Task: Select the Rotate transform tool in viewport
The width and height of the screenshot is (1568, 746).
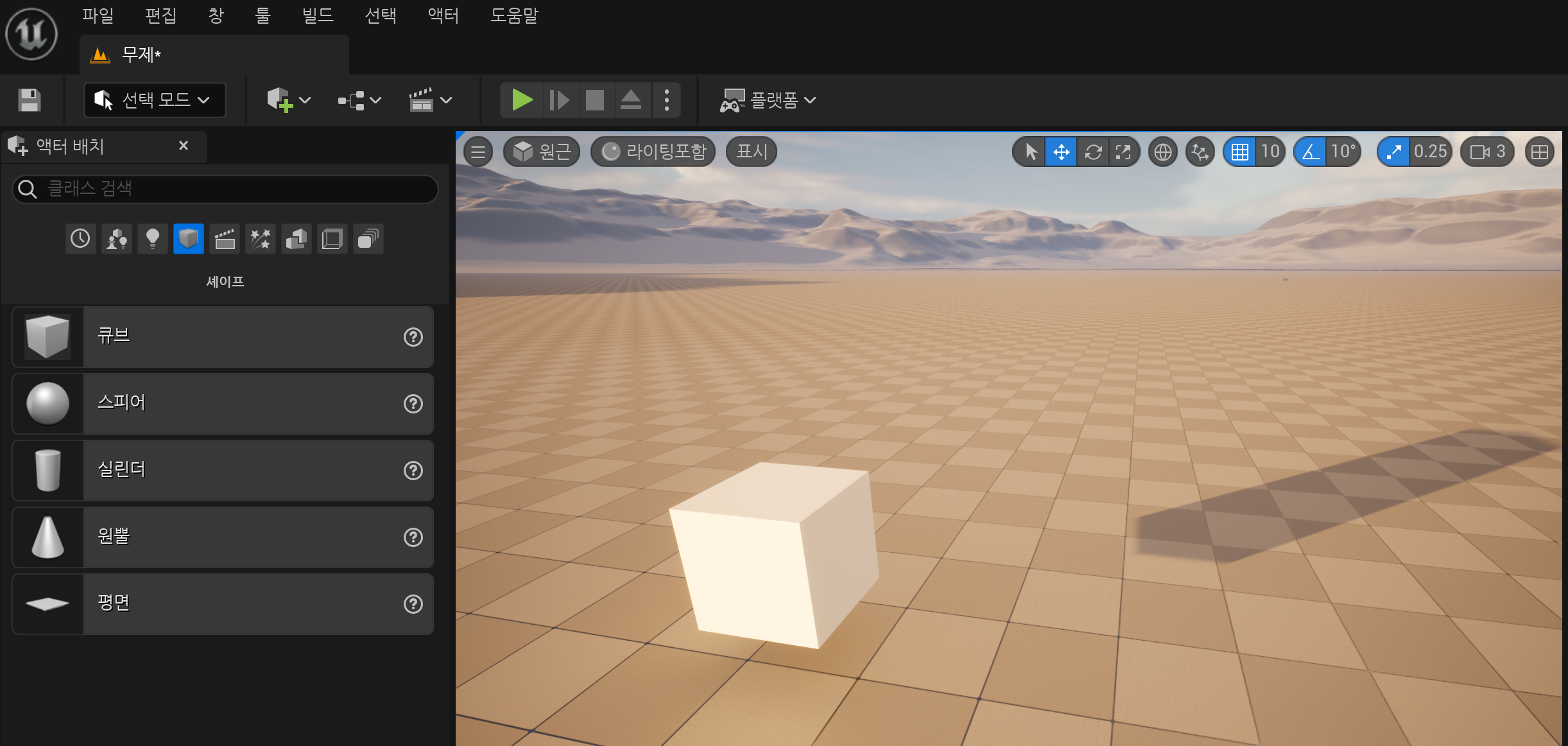Action: pyautogui.click(x=1092, y=152)
